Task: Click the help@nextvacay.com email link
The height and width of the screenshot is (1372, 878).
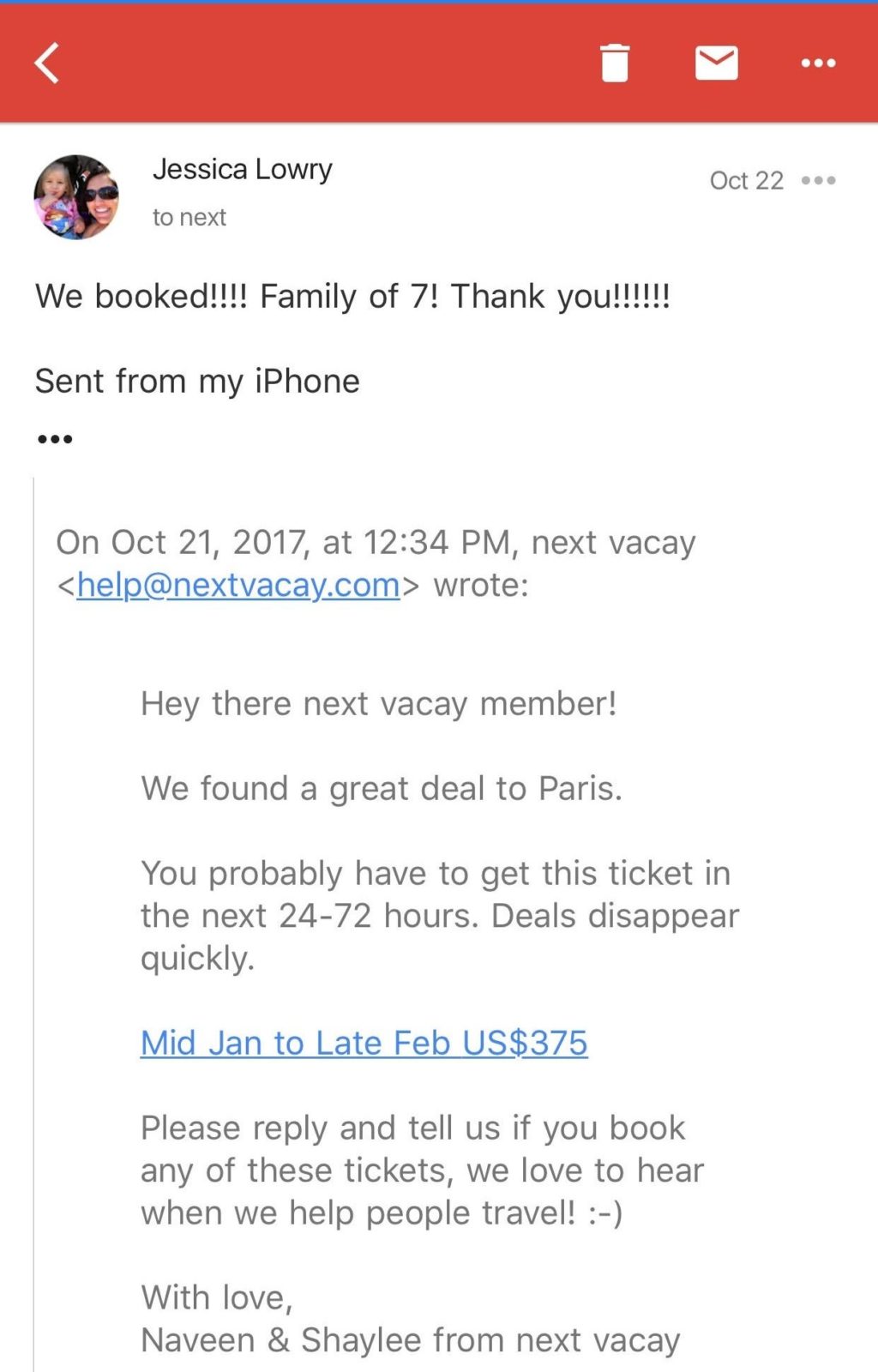Action: [238, 585]
